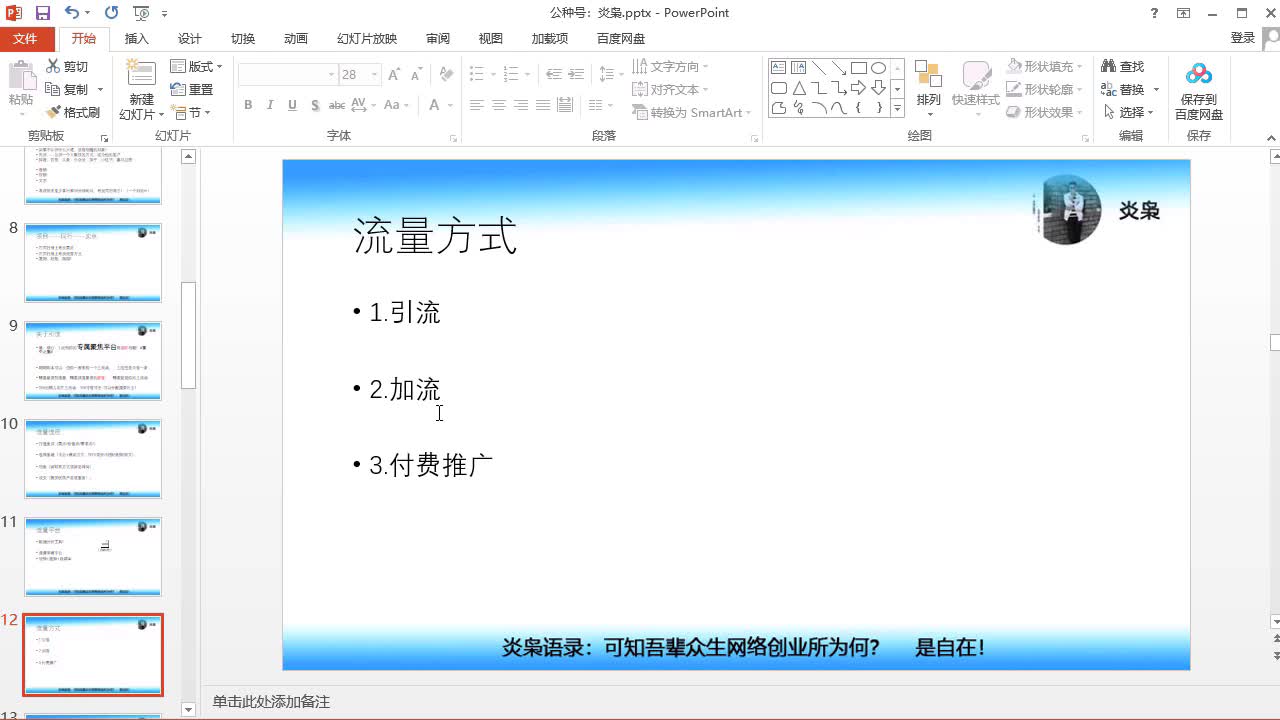Open Shape Effects (形状效果) dropdown
1280x720 pixels.
1046,112
